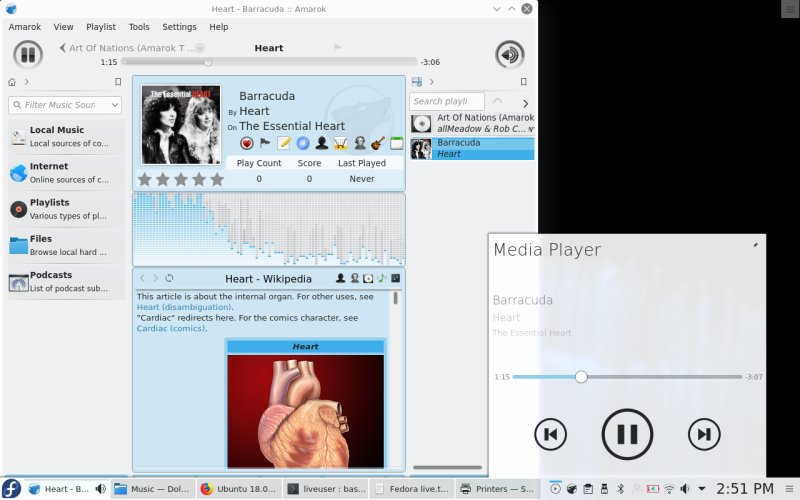Open Heart (disambiguation) link
This screenshot has height=500, width=800.
tap(184, 307)
